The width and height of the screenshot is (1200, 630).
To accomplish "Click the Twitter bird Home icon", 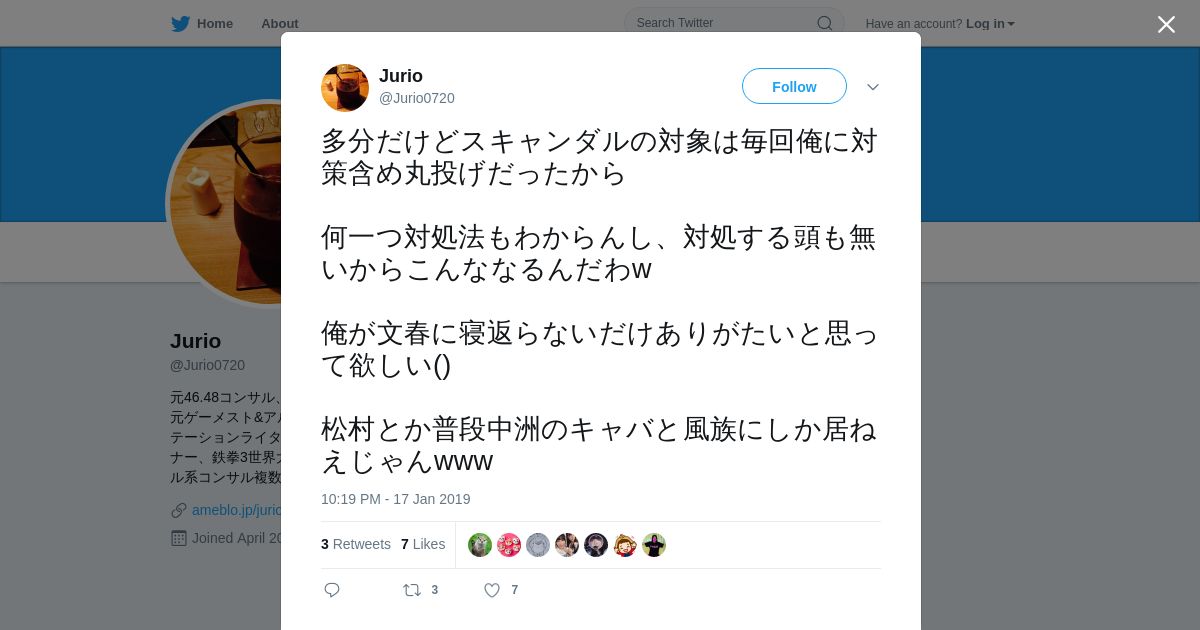I will (x=180, y=24).
